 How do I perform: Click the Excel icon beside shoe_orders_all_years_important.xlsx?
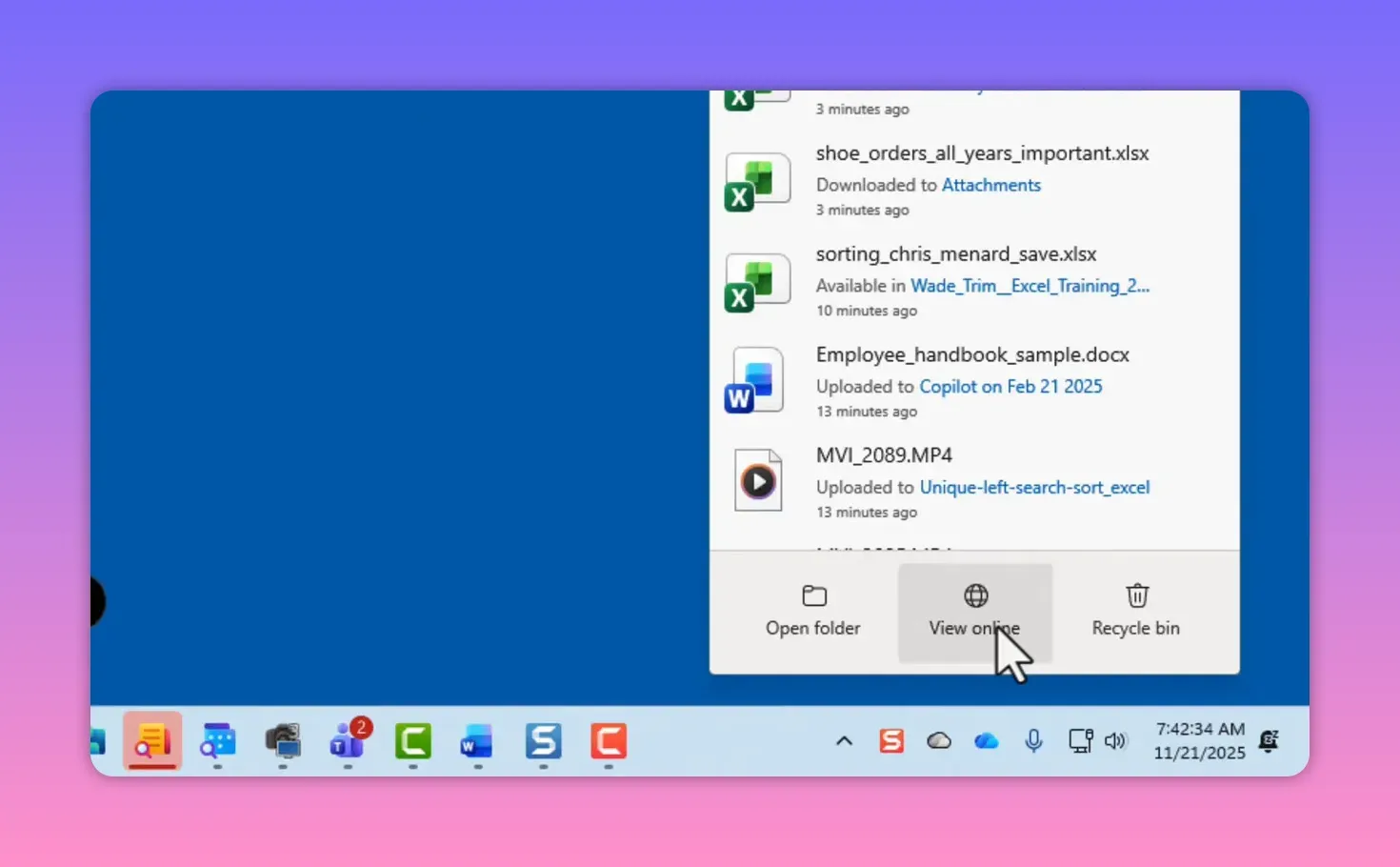click(757, 181)
